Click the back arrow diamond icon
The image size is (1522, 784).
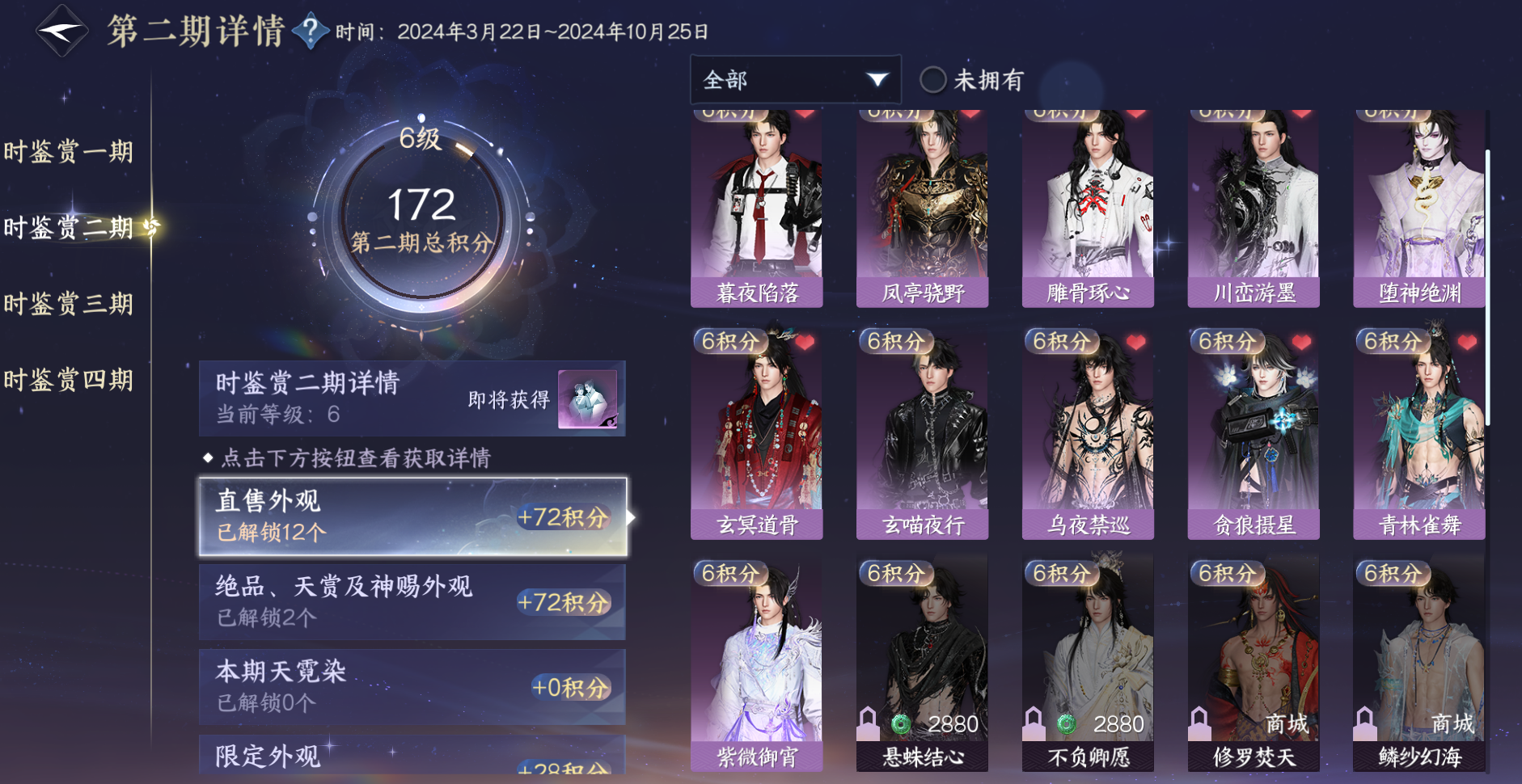click(x=61, y=31)
